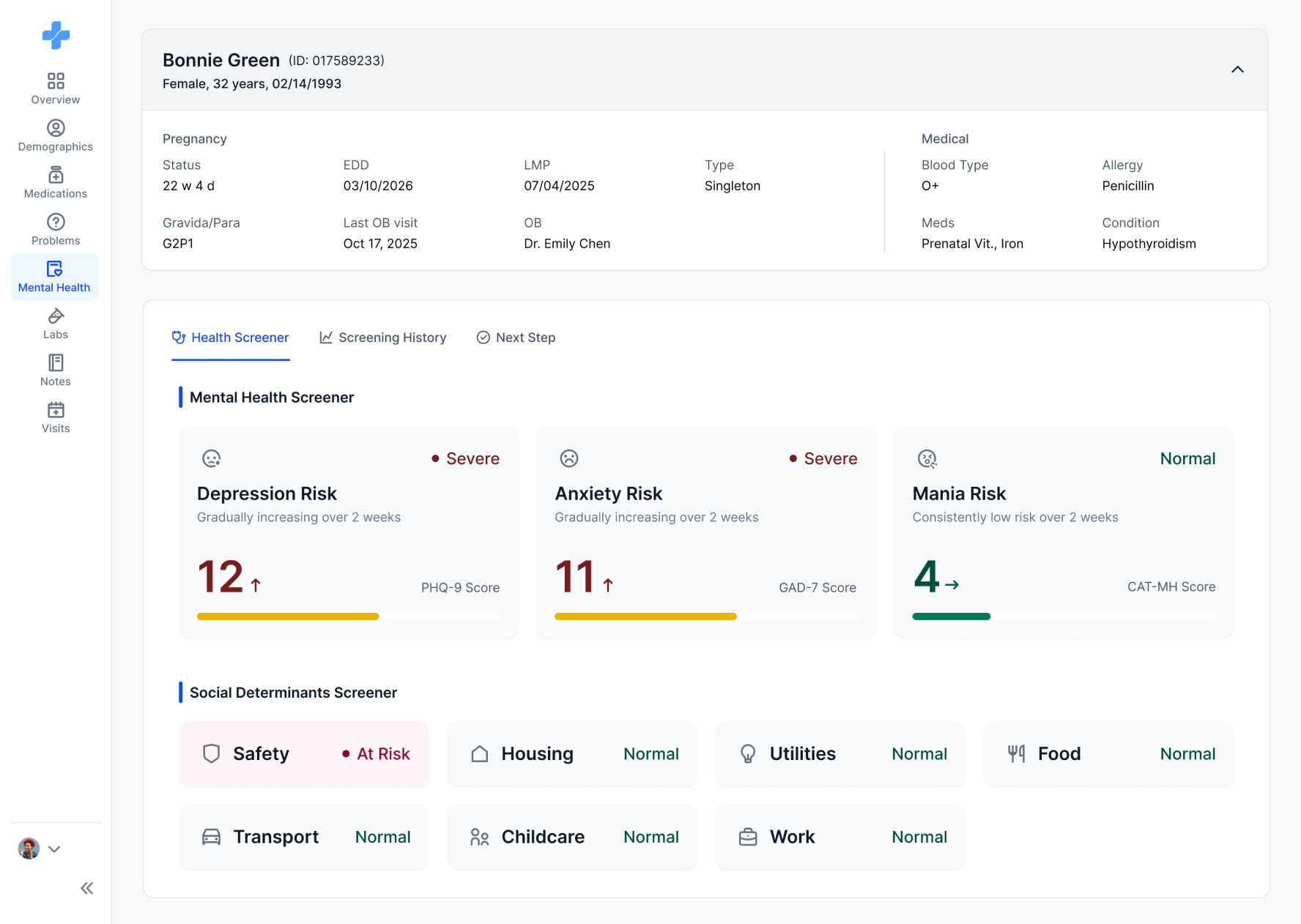Open the Overview sidebar section
The height and width of the screenshot is (924, 1301).
click(x=56, y=89)
